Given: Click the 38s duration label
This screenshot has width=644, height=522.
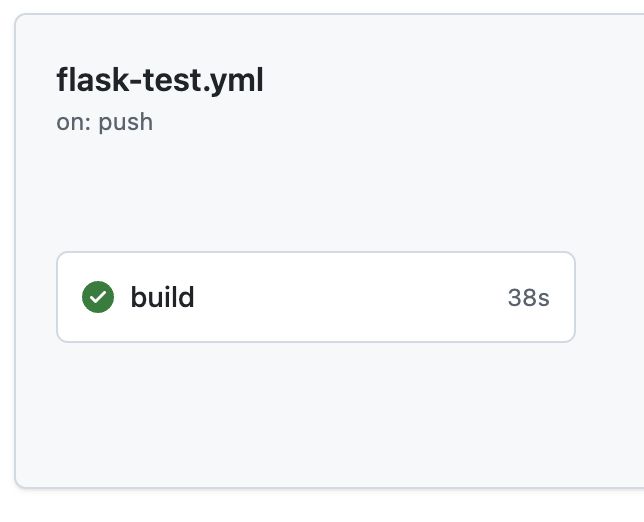Looking at the screenshot, I should 528,298.
